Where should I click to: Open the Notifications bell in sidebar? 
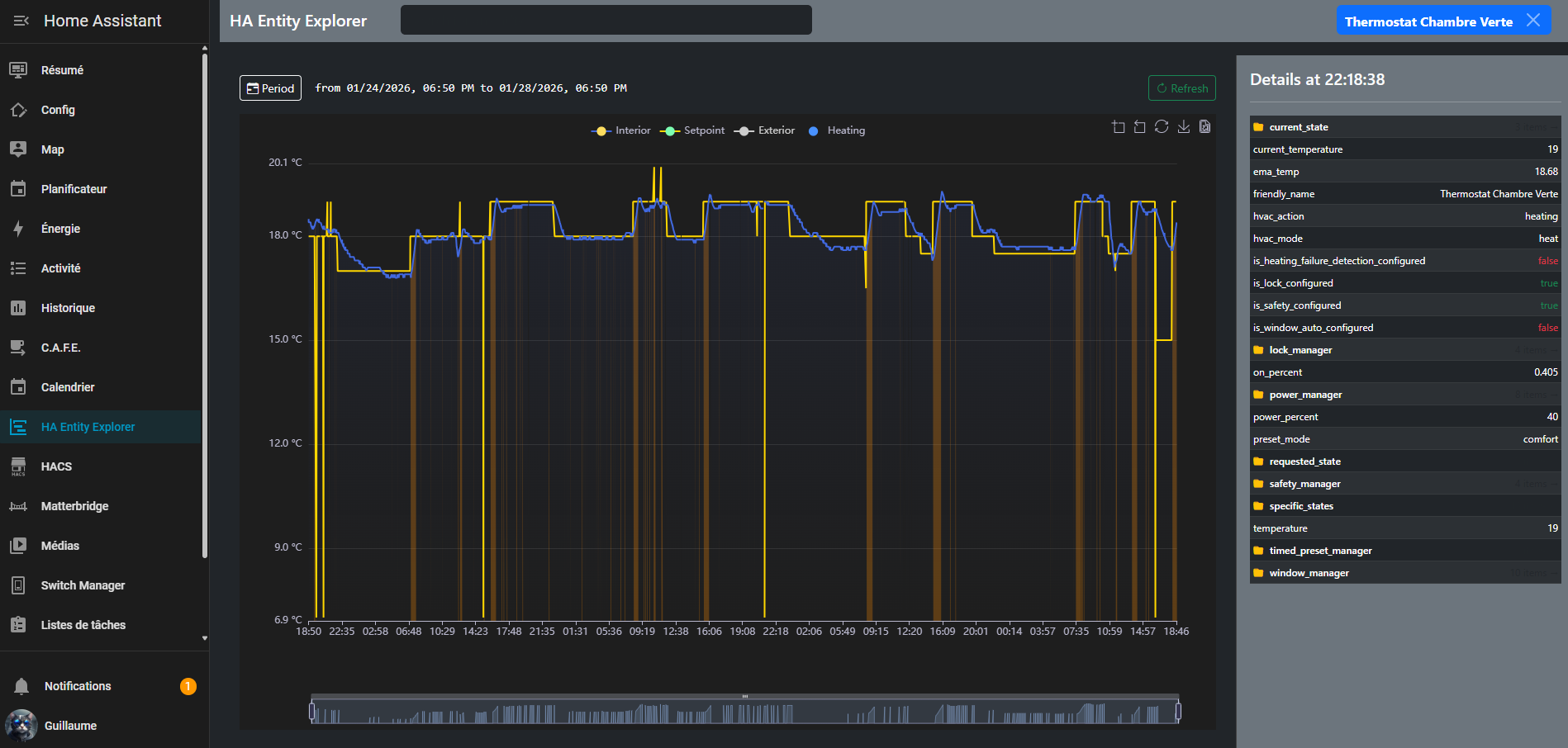point(22,686)
